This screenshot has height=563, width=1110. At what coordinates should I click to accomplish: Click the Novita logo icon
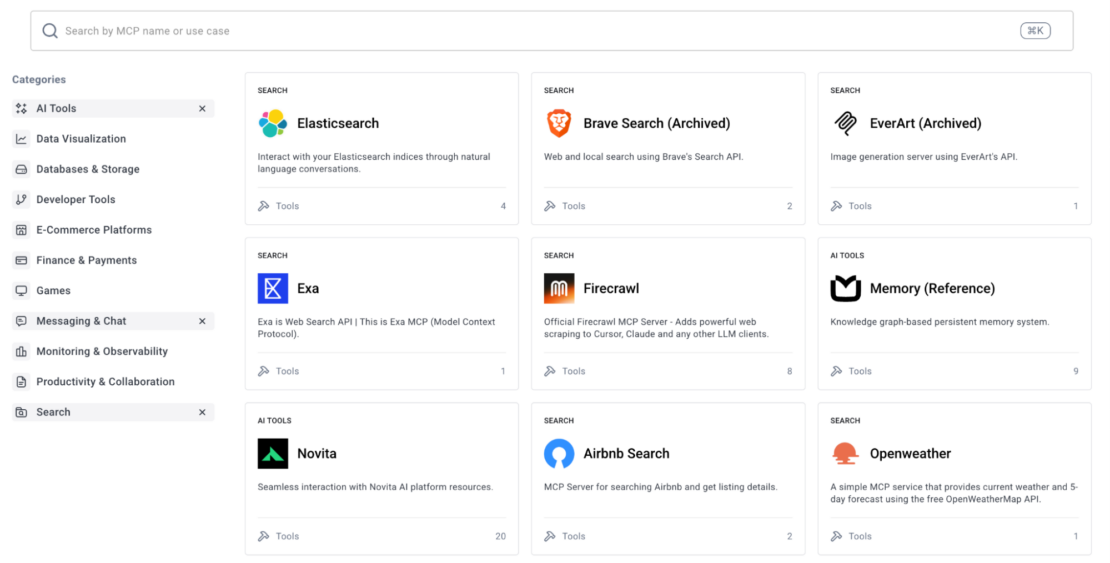coord(273,453)
